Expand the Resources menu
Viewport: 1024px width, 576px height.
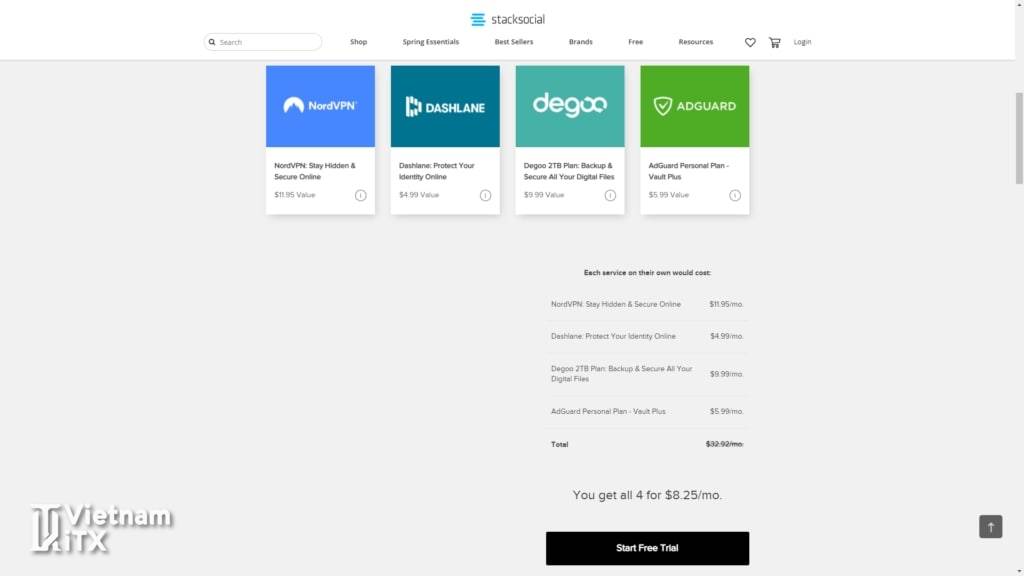point(696,42)
